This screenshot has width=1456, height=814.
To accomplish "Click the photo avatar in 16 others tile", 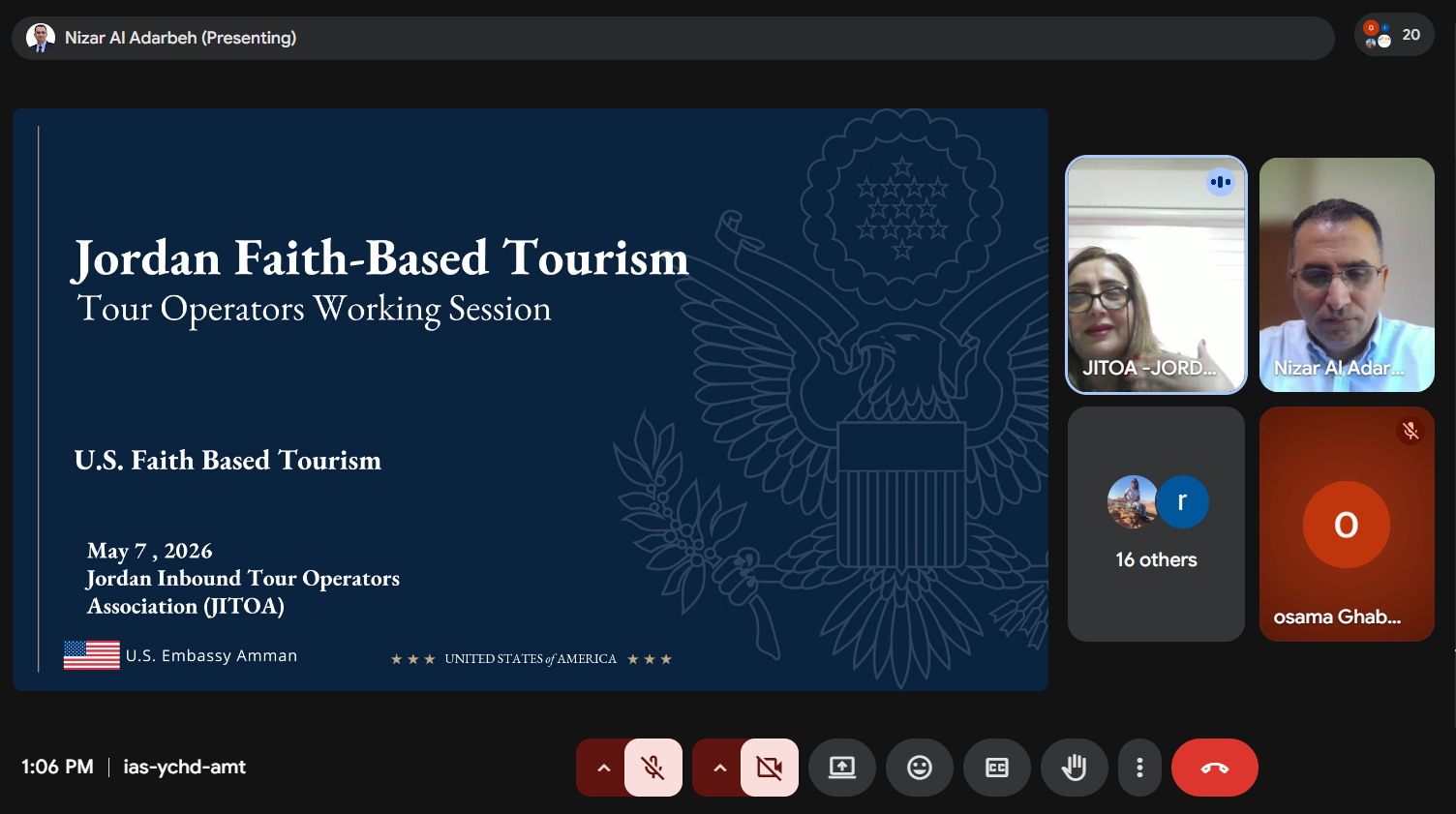I will tap(1133, 501).
